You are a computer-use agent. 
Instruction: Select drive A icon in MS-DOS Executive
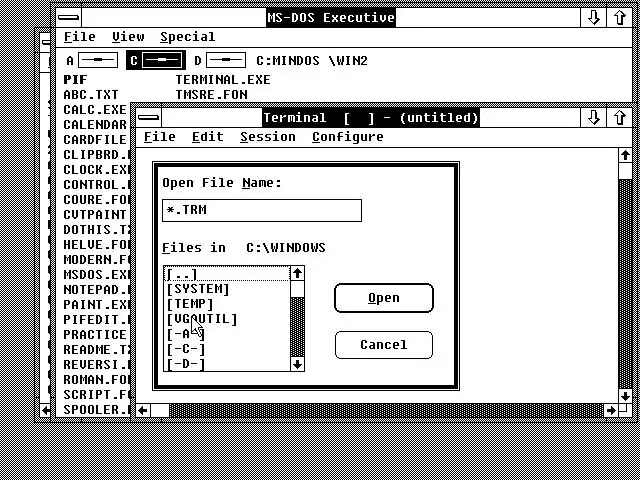98,60
